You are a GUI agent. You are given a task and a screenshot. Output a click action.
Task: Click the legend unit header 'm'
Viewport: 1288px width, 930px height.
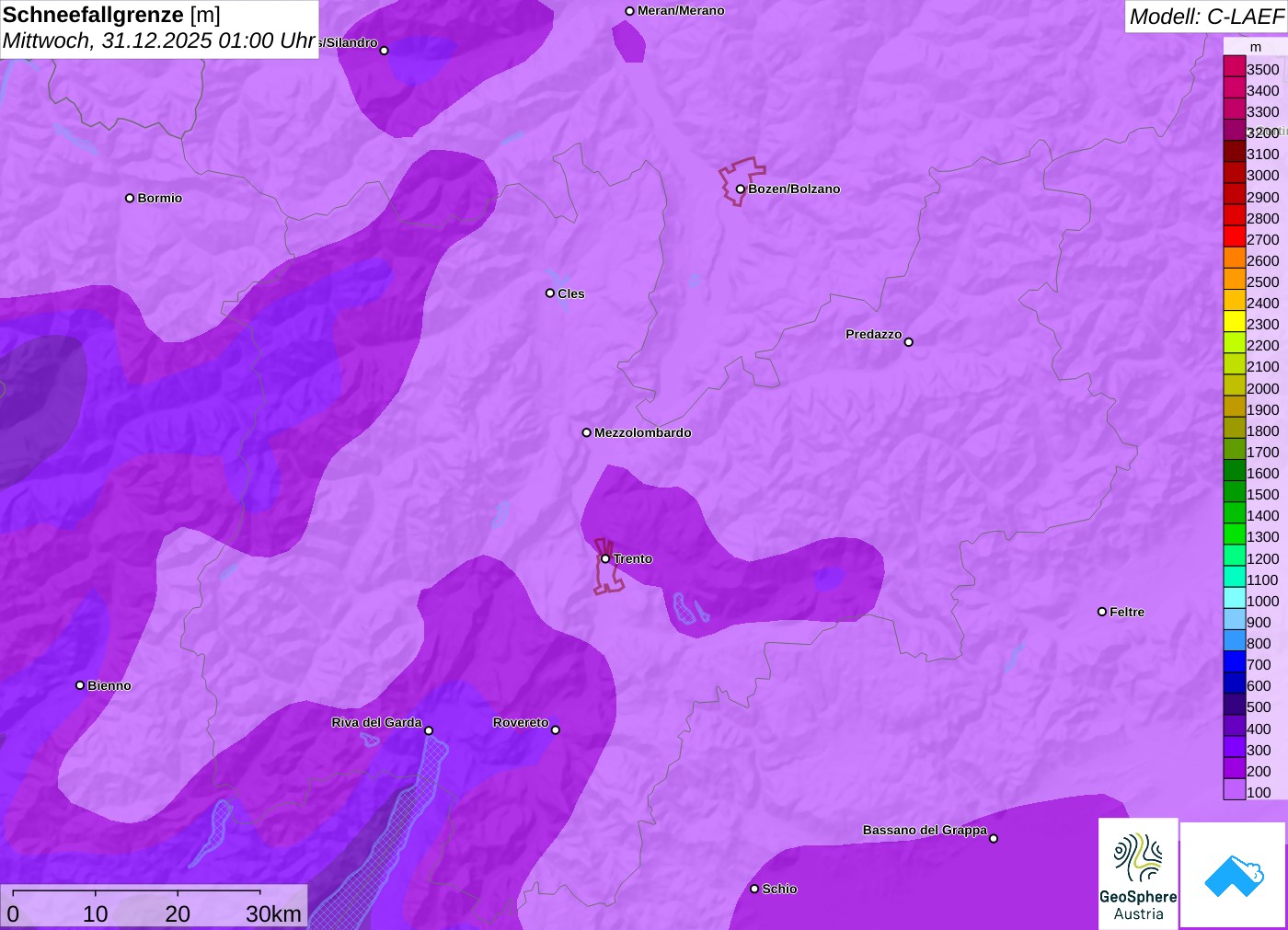pyautogui.click(x=1256, y=47)
